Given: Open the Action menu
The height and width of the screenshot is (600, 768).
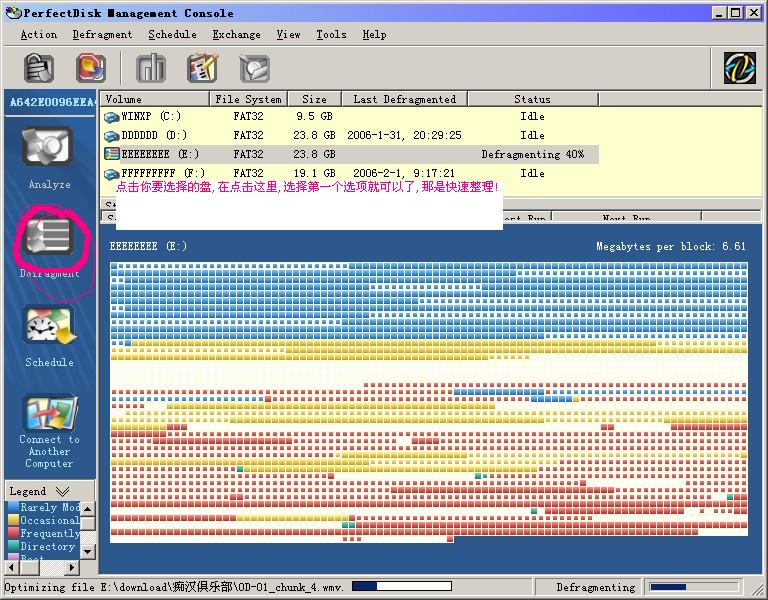Looking at the screenshot, I should [39, 34].
